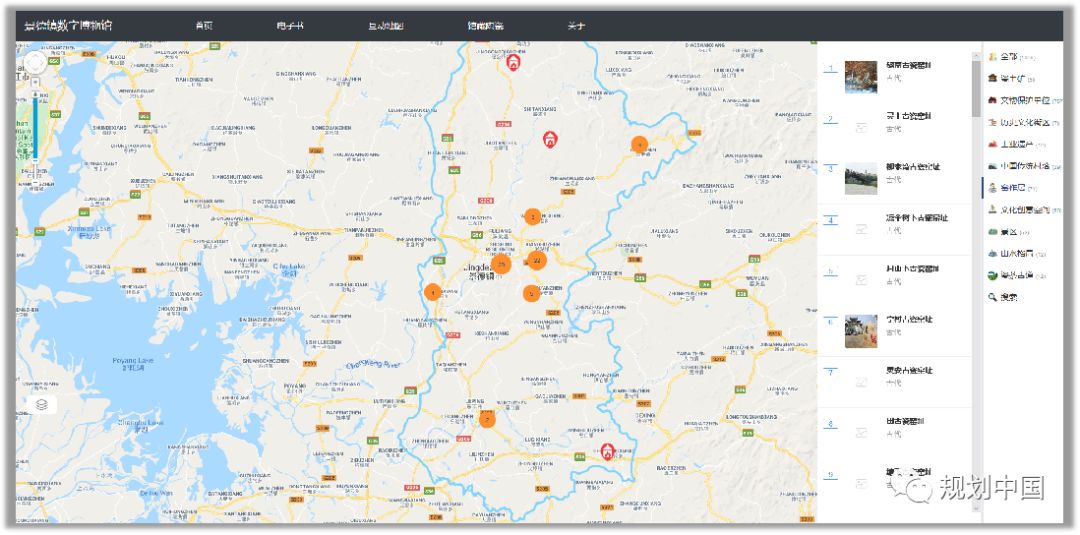Open the 首页 navigation item
1080x535 pixels.
204,25
